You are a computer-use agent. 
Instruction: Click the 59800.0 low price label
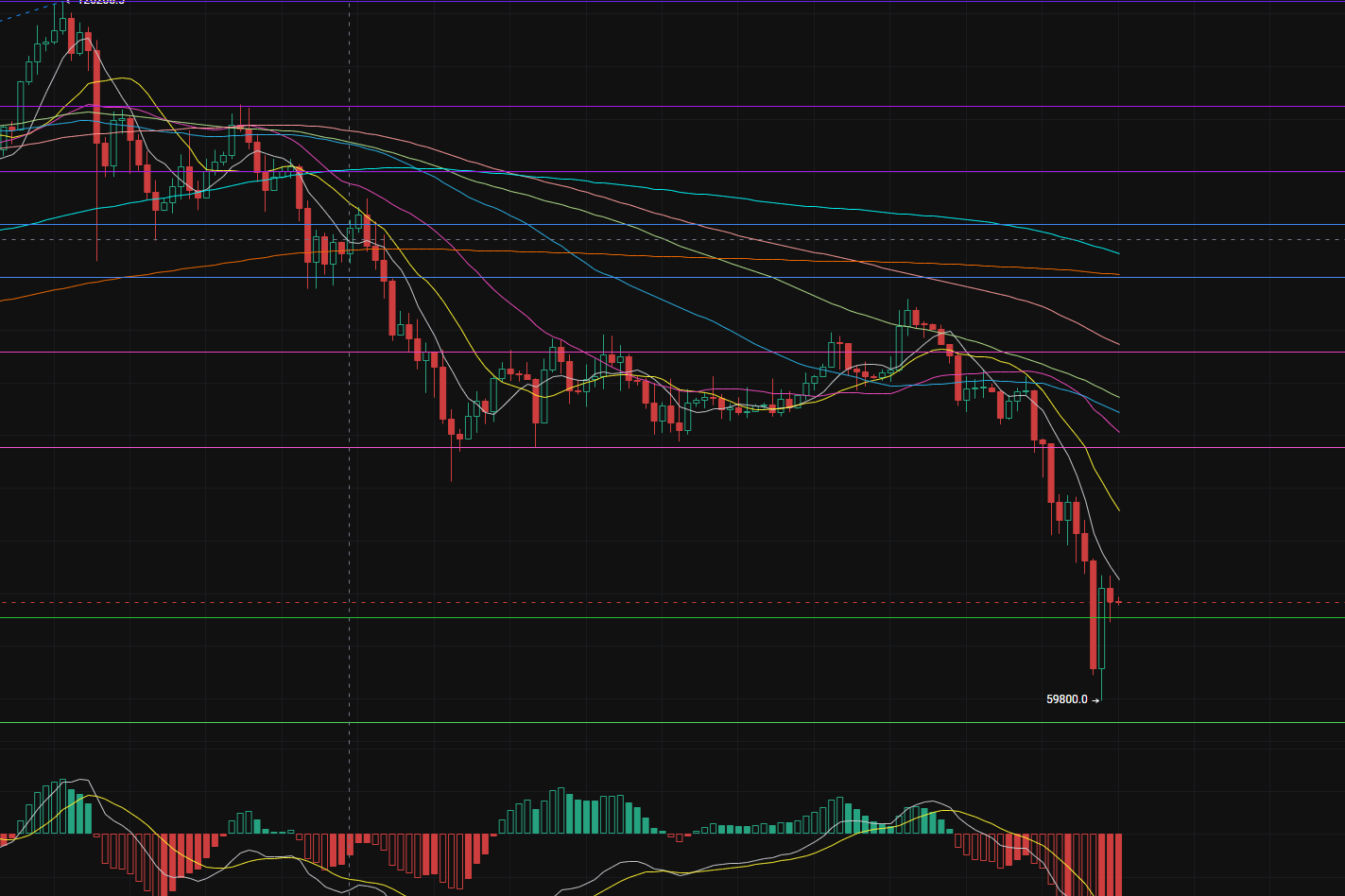click(x=1067, y=699)
